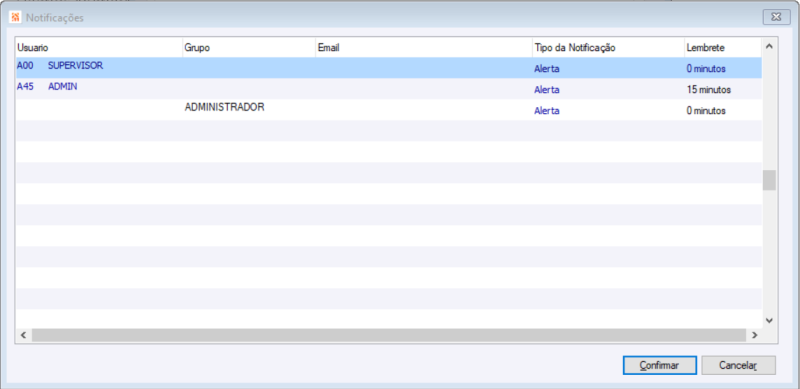Sort by the Email column header
The width and height of the screenshot is (800, 389).
424,47
